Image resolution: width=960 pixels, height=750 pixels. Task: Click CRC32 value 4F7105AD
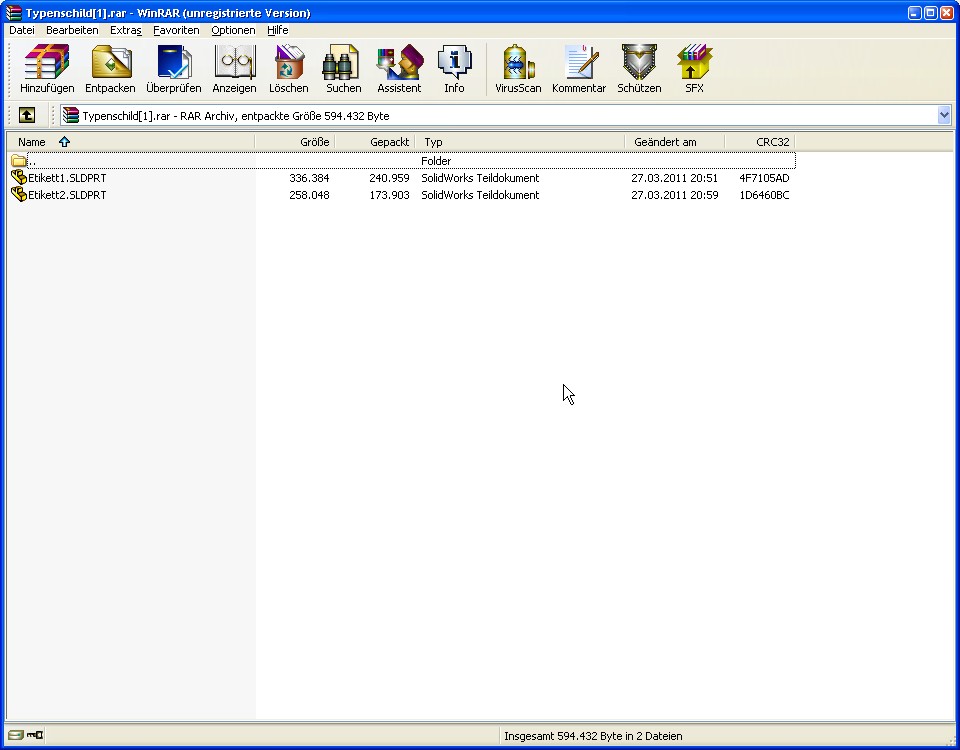(x=764, y=178)
